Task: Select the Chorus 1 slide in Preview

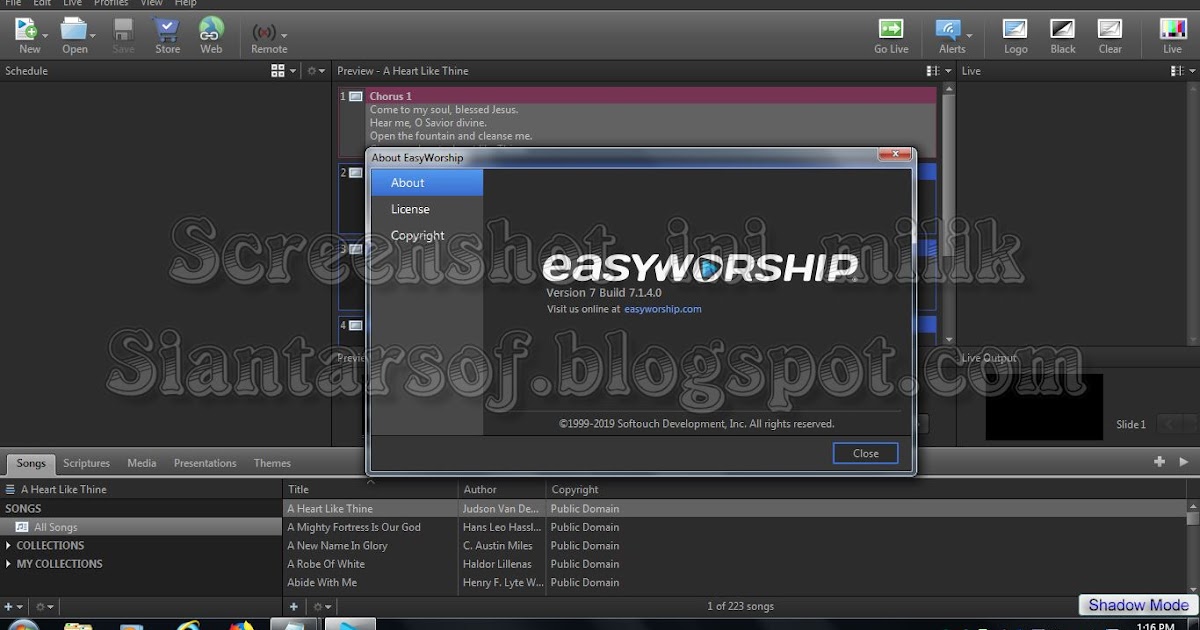Action: 638,122
